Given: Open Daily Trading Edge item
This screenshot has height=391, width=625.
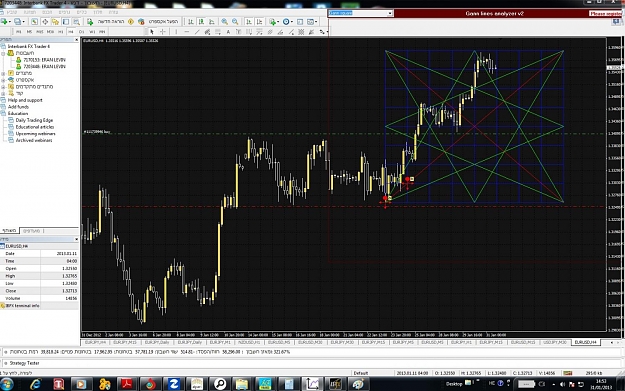Looking at the screenshot, I should pos(34,120).
